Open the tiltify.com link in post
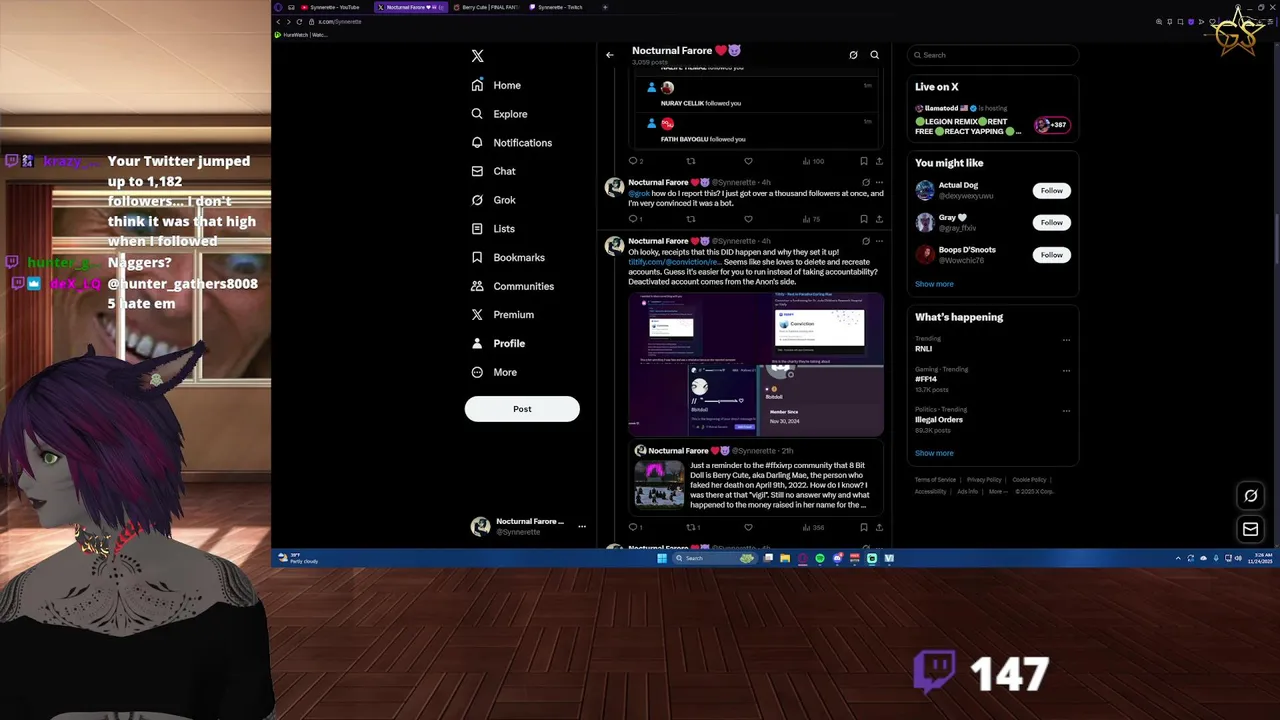Screen dimensions: 1280x720 [x=674, y=262]
